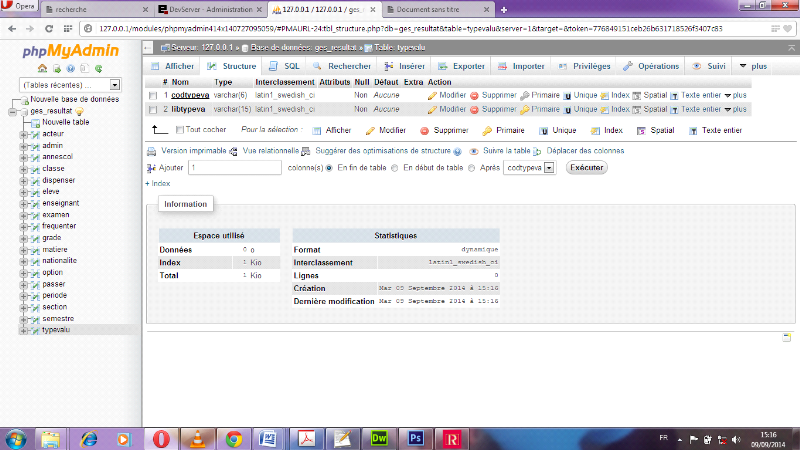Image resolution: width=800 pixels, height=450 pixels.
Task: Click the volume icon in system tray
Action: click(735, 439)
